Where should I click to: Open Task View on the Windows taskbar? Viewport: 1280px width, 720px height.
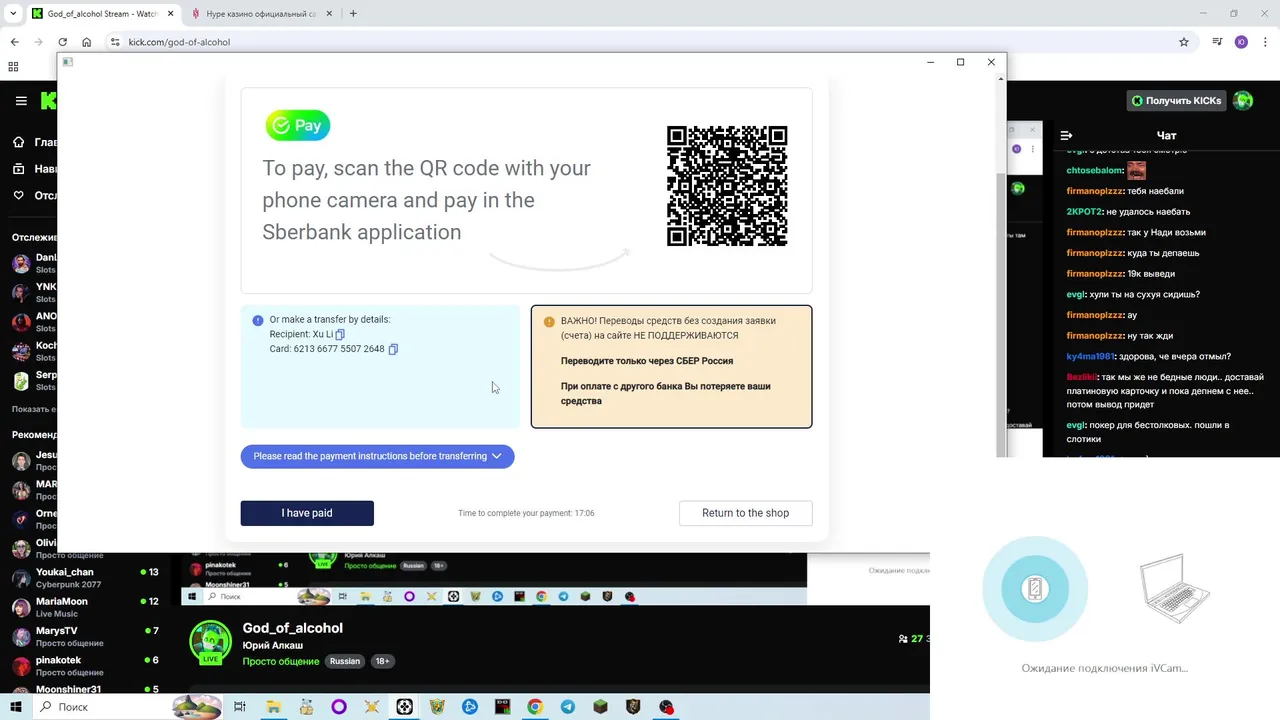(240, 707)
